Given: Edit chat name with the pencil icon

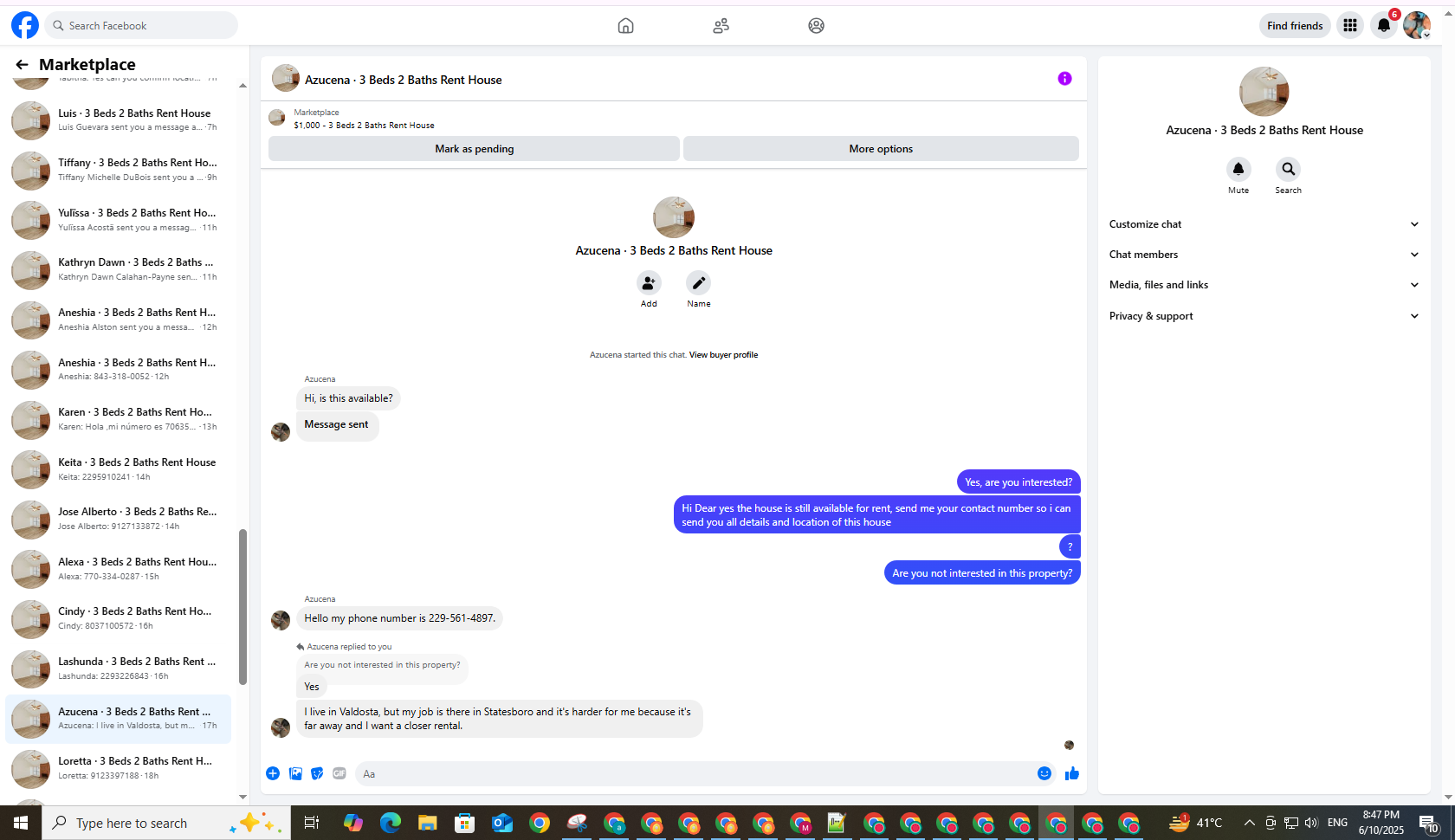Looking at the screenshot, I should click(x=698, y=283).
